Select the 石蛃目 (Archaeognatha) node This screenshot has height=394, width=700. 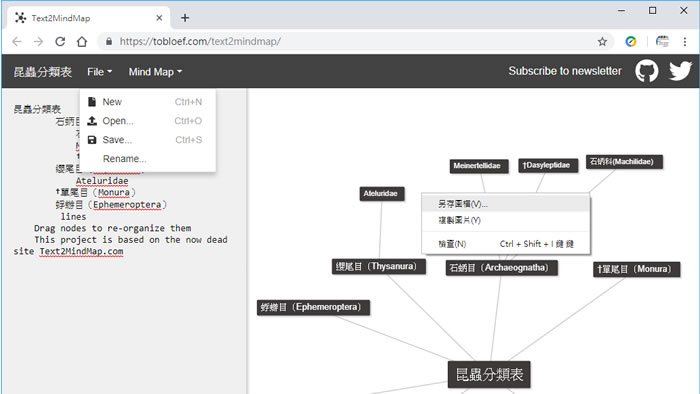[501, 268]
